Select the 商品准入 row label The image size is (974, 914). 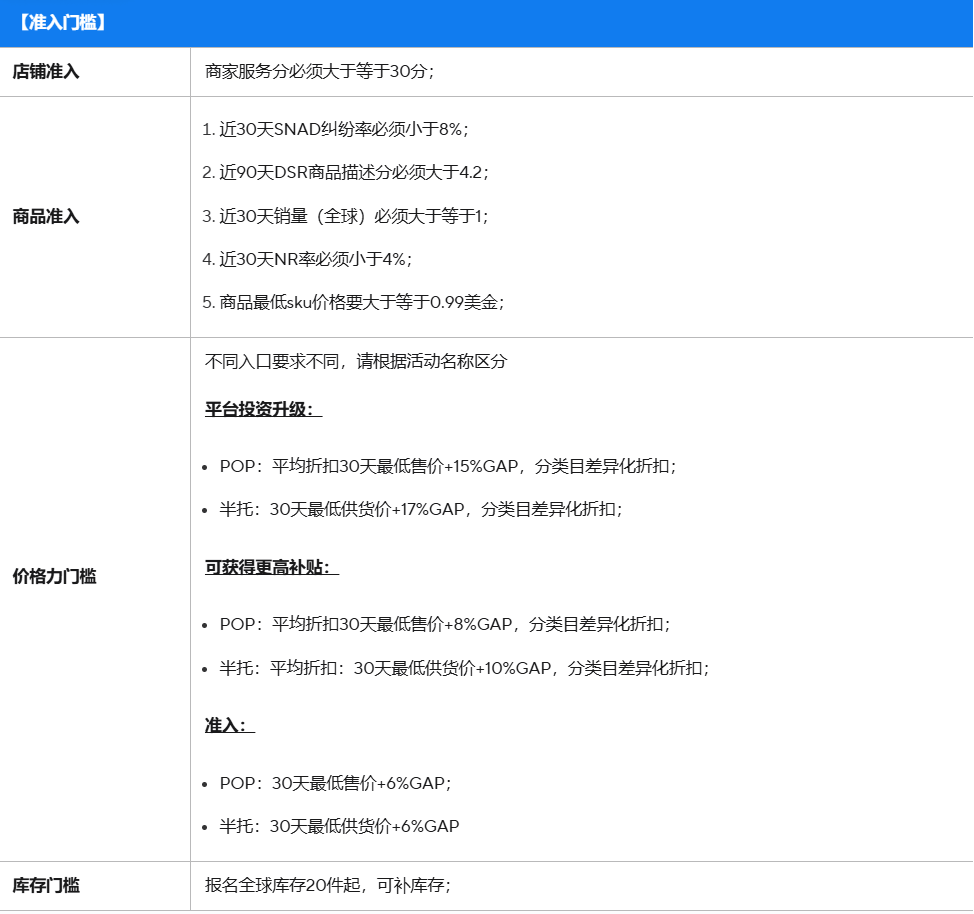pyautogui.click(x=46, y=217)
